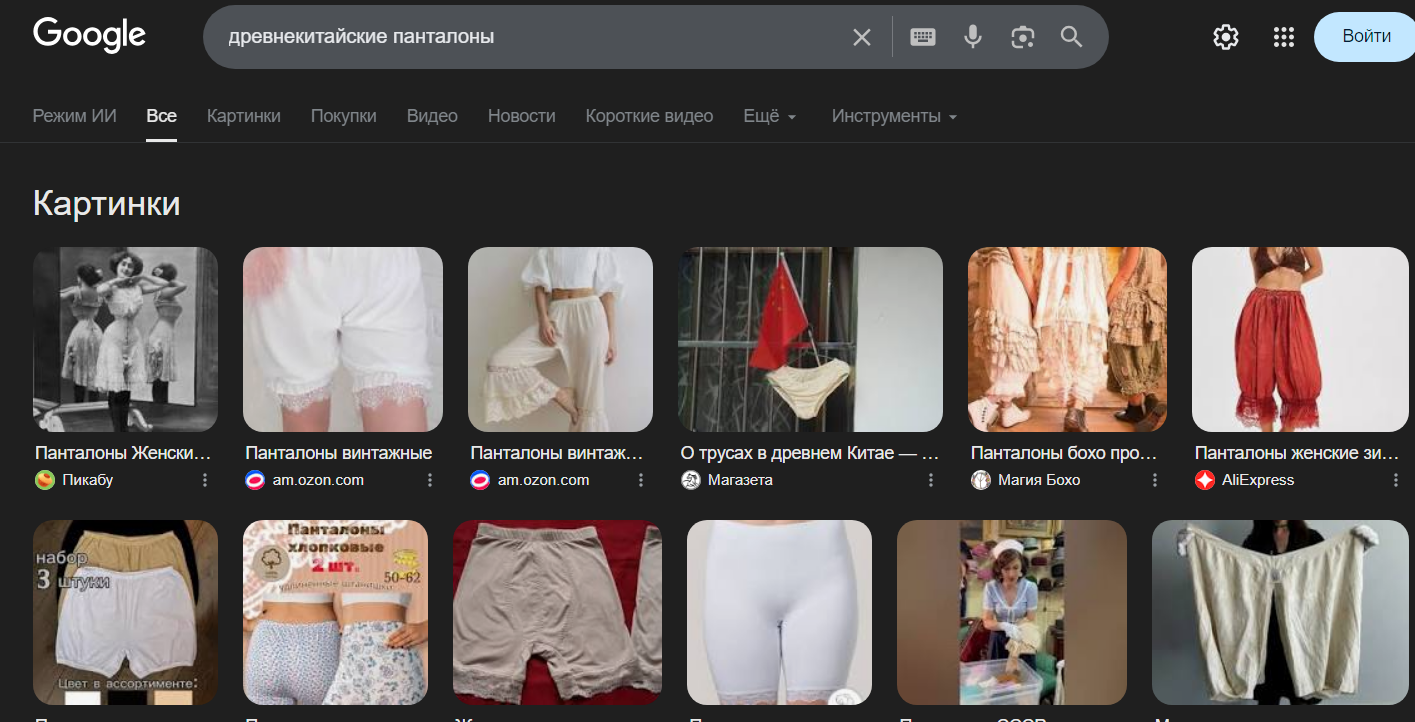
Task: Click the Магазета source favicon
Action: (690, 480)
